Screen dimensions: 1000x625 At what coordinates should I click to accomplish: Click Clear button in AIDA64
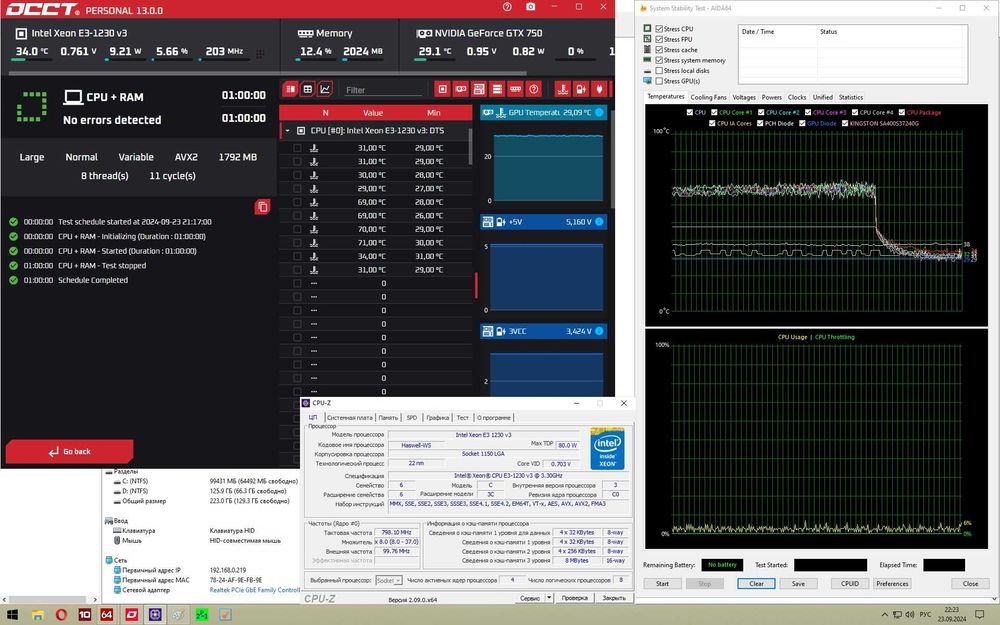coord(756,584)
